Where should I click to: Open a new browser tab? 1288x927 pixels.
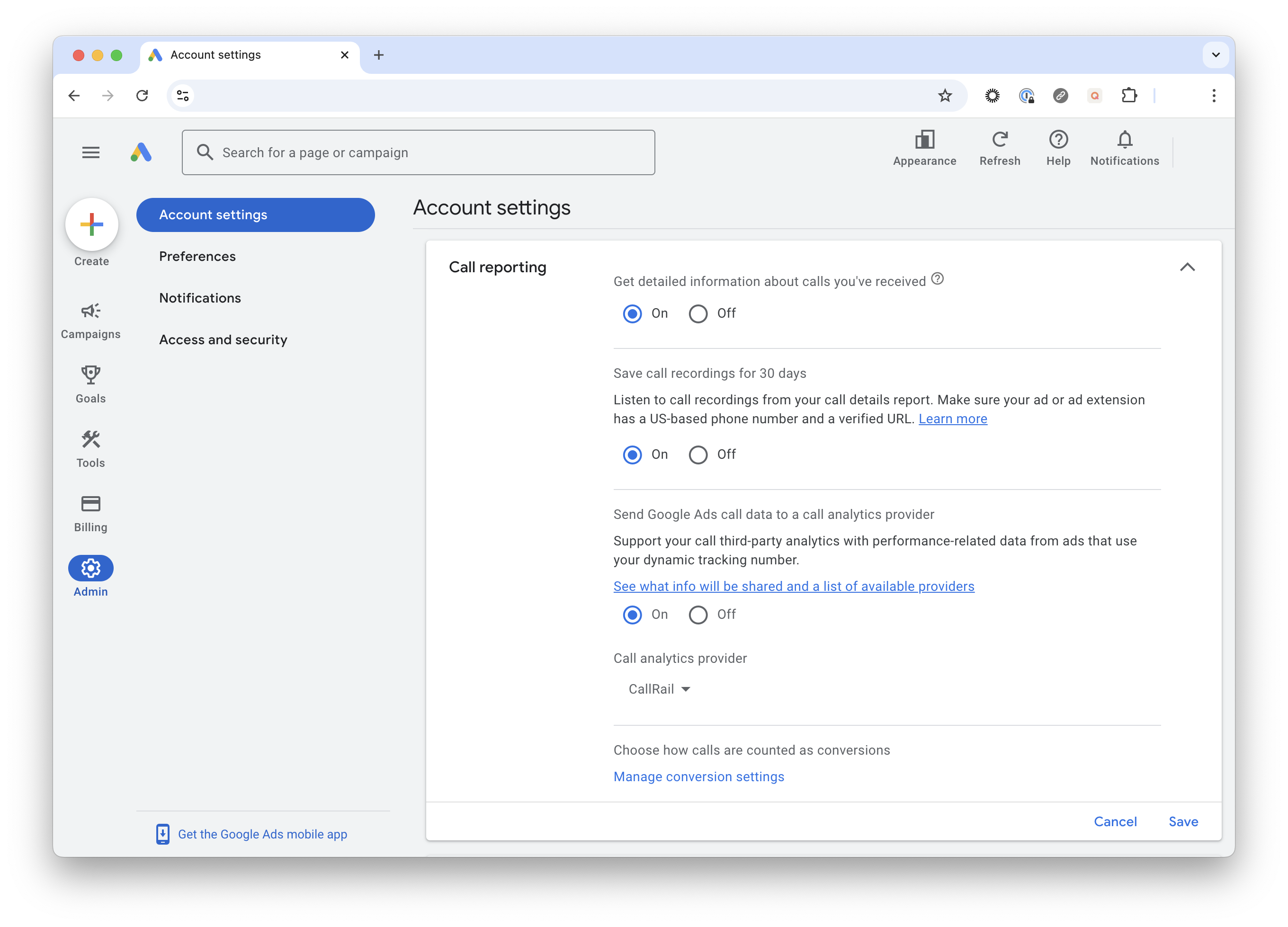tap(379, 55)
